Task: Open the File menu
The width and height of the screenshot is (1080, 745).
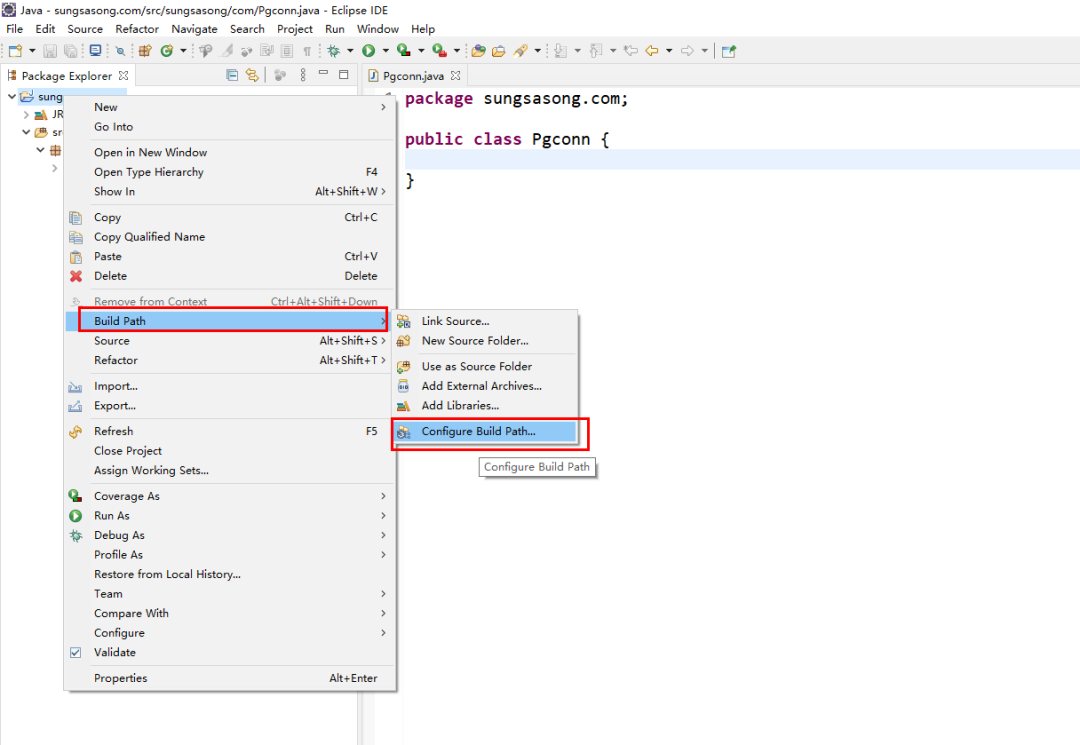Action: (x=14, y=29)
